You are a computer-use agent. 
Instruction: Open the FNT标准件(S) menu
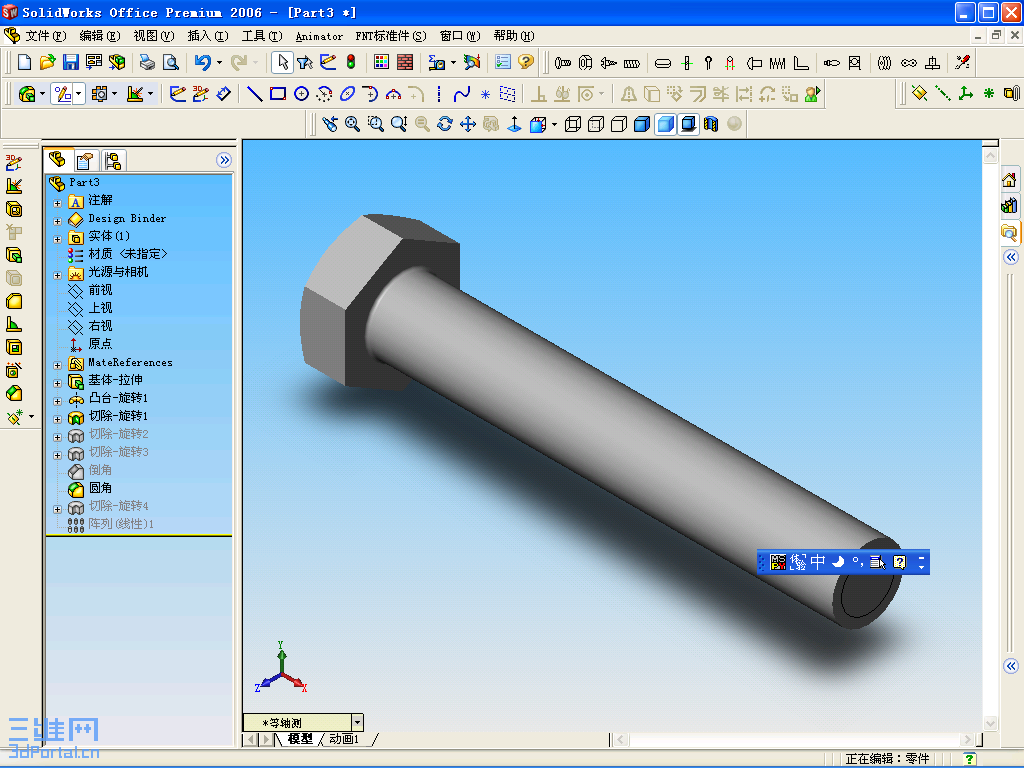coord(391,36)
